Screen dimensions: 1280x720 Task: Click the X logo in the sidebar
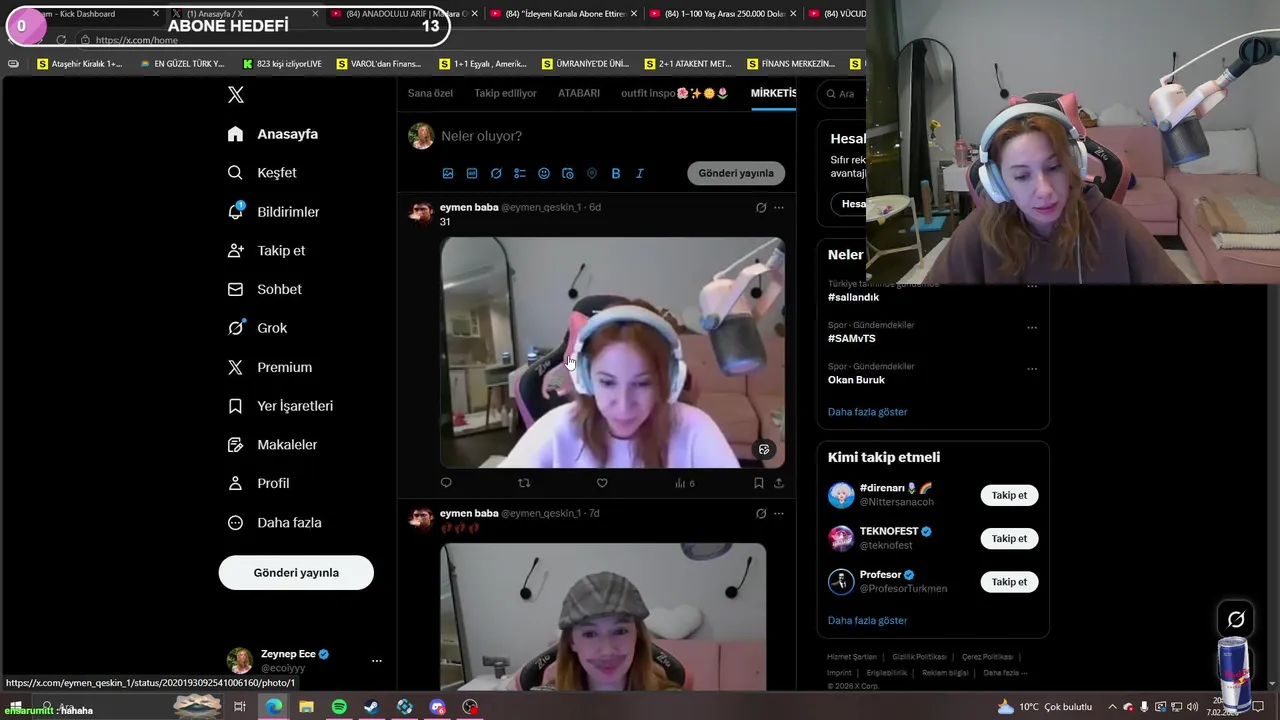(x=236, y=95)
